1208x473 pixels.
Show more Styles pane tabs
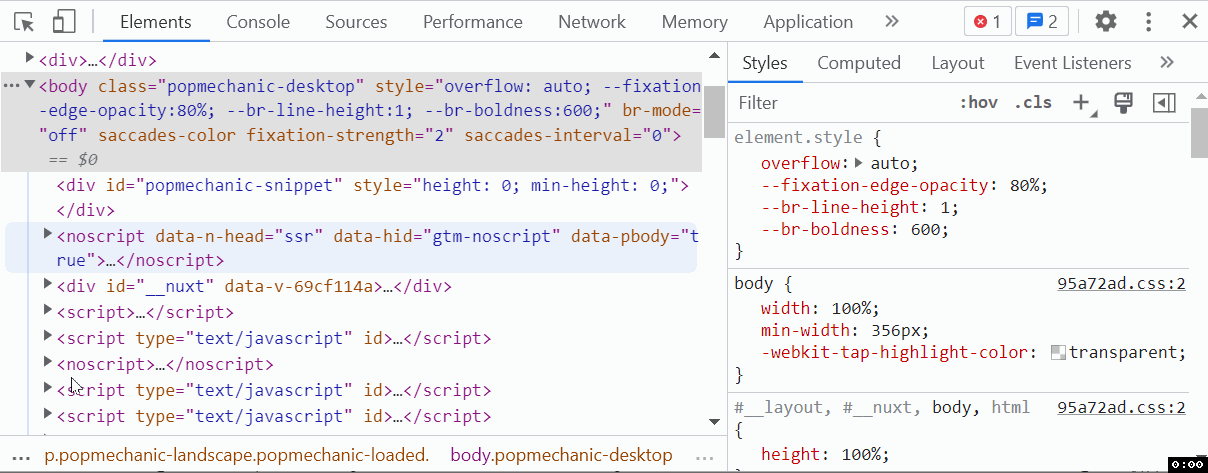(x=1166, y=63)
